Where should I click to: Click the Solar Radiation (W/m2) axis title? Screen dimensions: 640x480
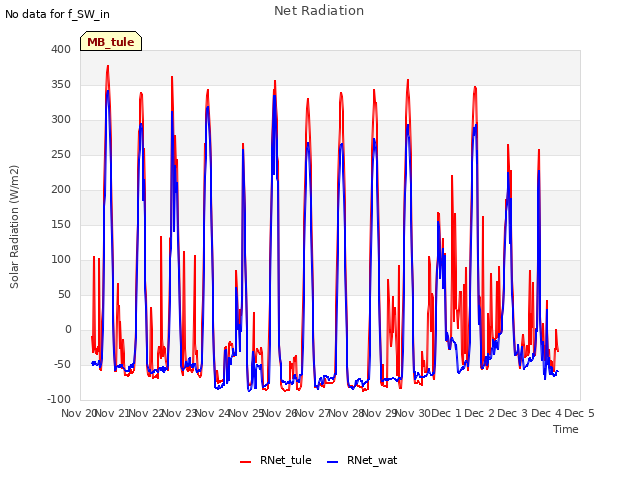click(x=14, y=227)
